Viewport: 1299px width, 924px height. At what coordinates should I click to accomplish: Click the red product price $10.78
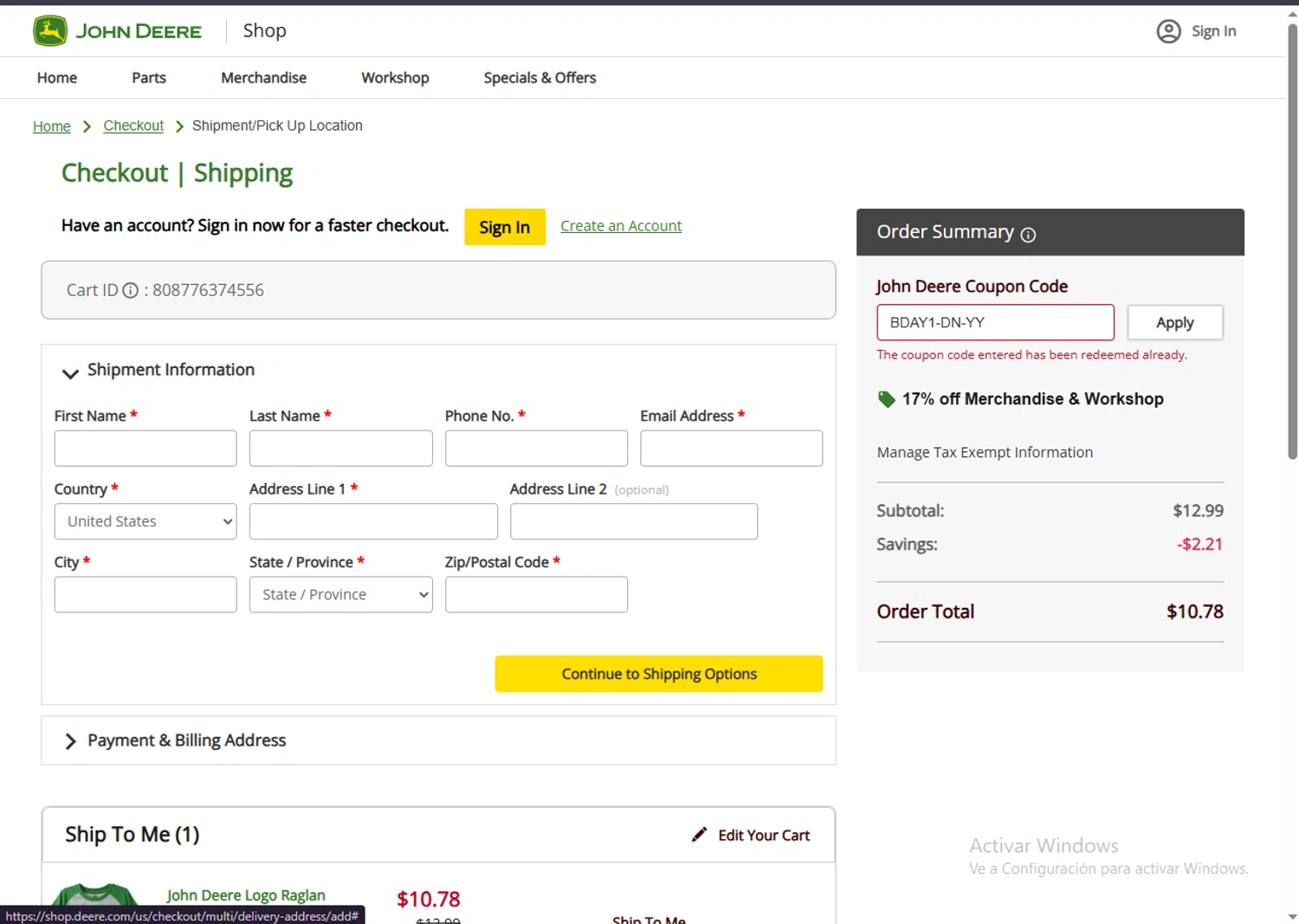[429, 900]
